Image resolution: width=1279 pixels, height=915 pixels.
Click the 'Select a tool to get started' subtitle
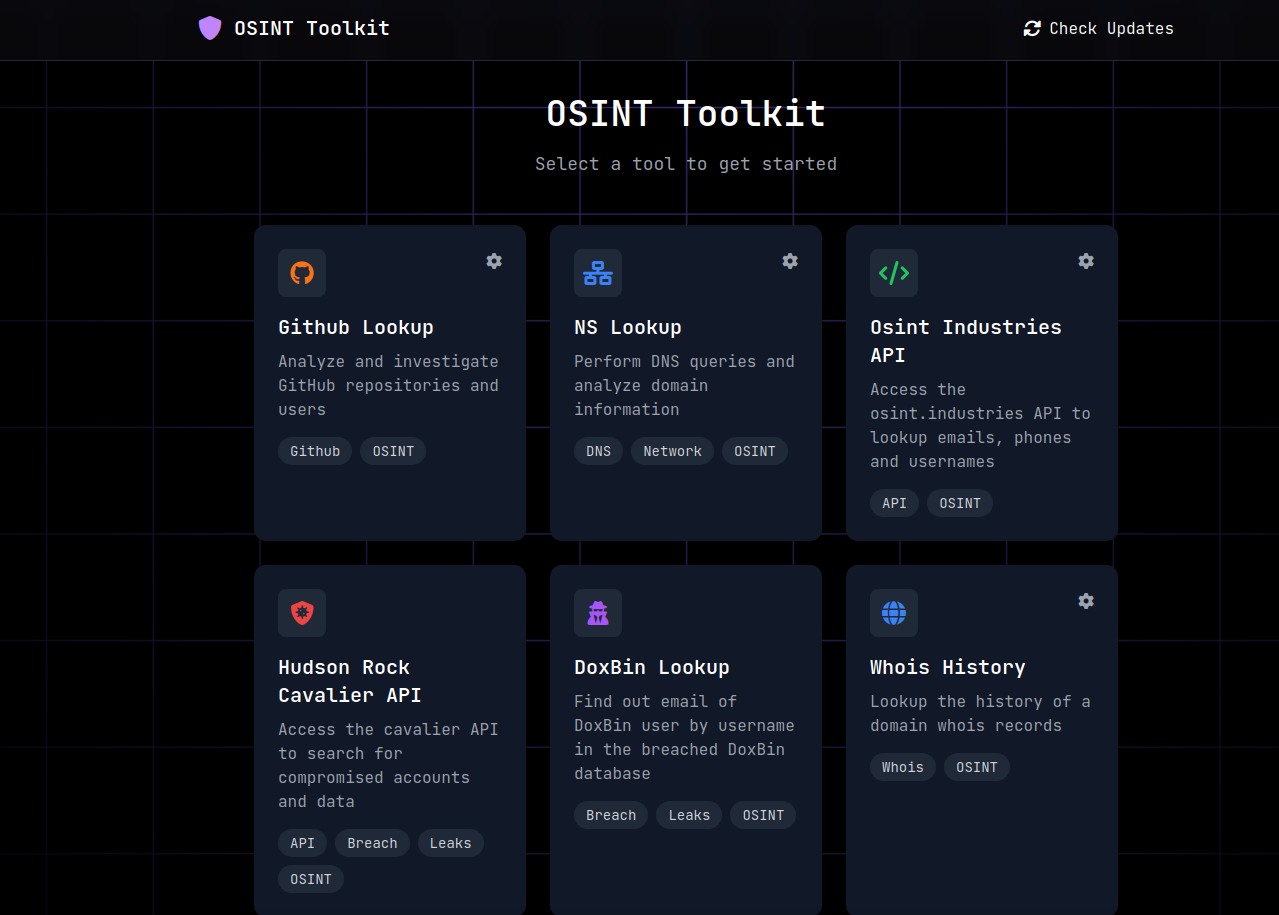[686, 164]
